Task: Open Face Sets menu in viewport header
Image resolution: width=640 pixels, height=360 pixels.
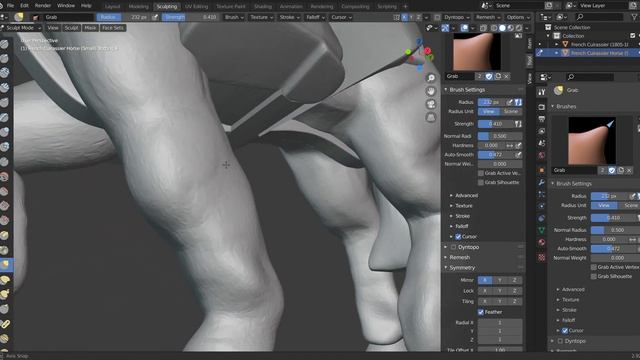Action: 113,28
